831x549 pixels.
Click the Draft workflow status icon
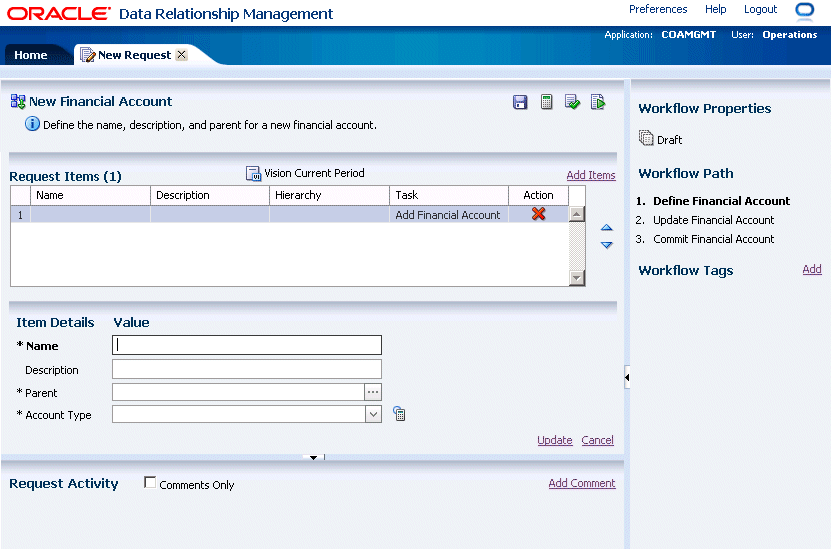pyautogui.click(x=646, y=138)
